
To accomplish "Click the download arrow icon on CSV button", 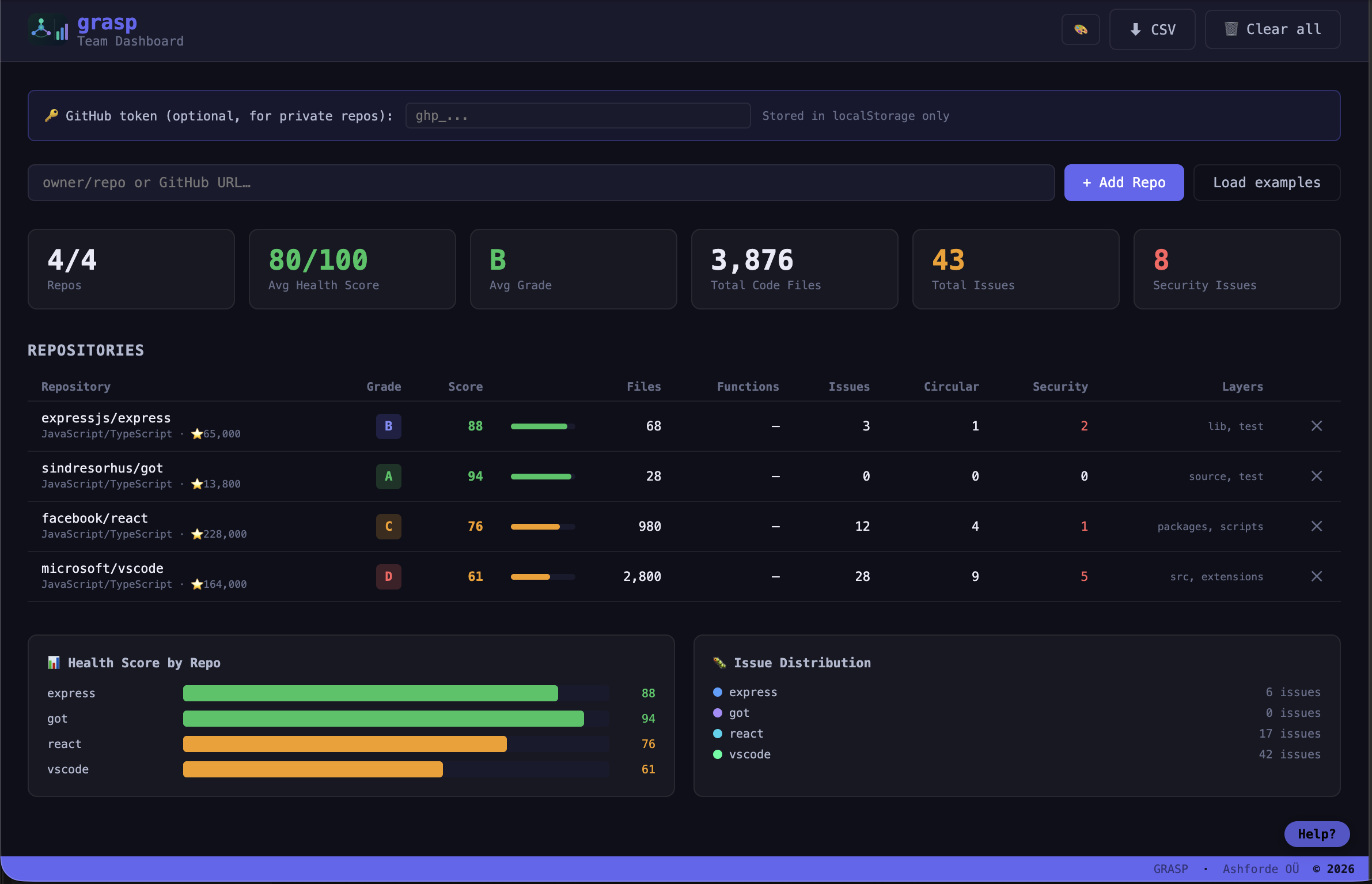I will coord(1135,29).
